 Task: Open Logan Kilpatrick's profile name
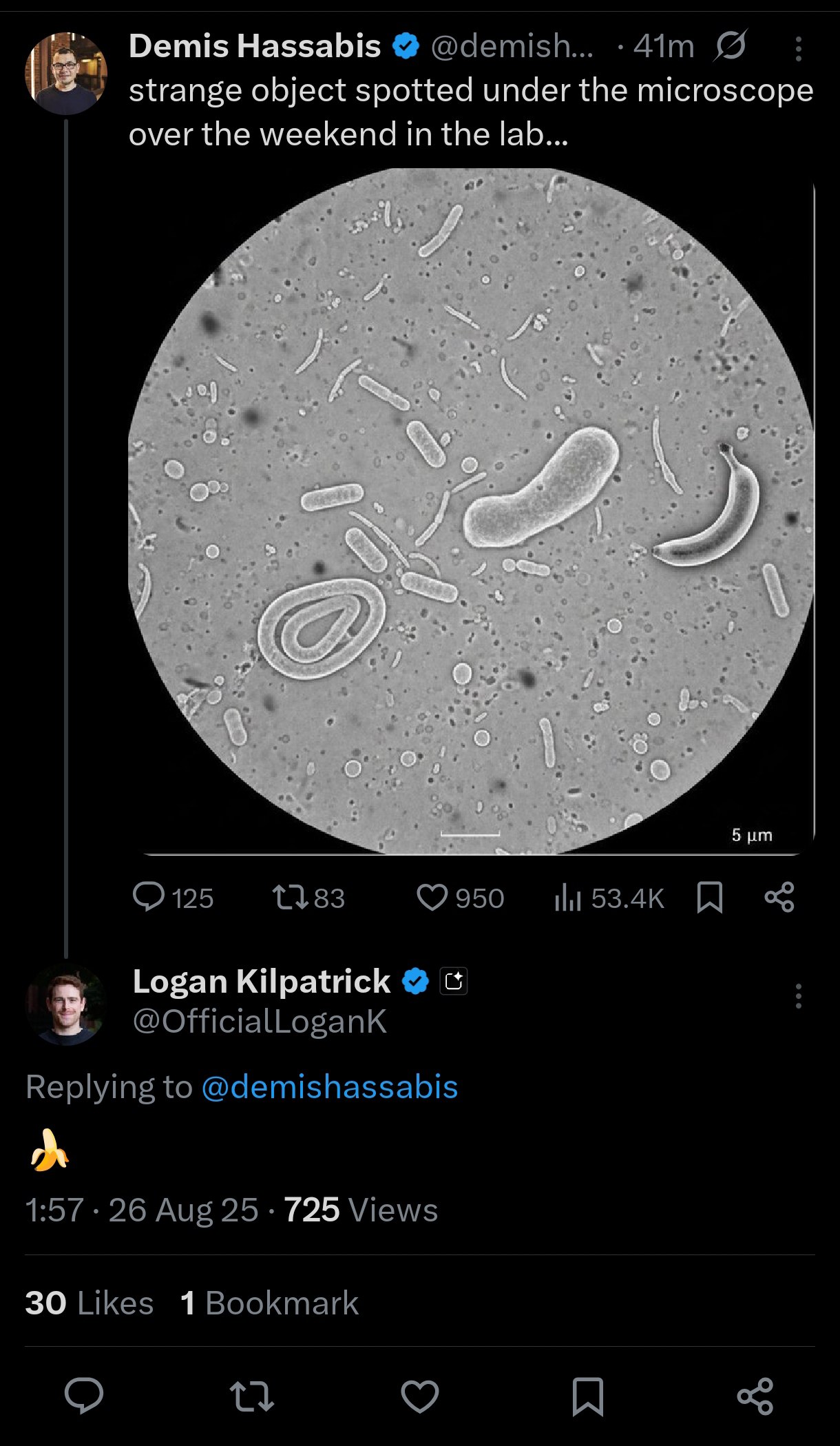[262, 981]
